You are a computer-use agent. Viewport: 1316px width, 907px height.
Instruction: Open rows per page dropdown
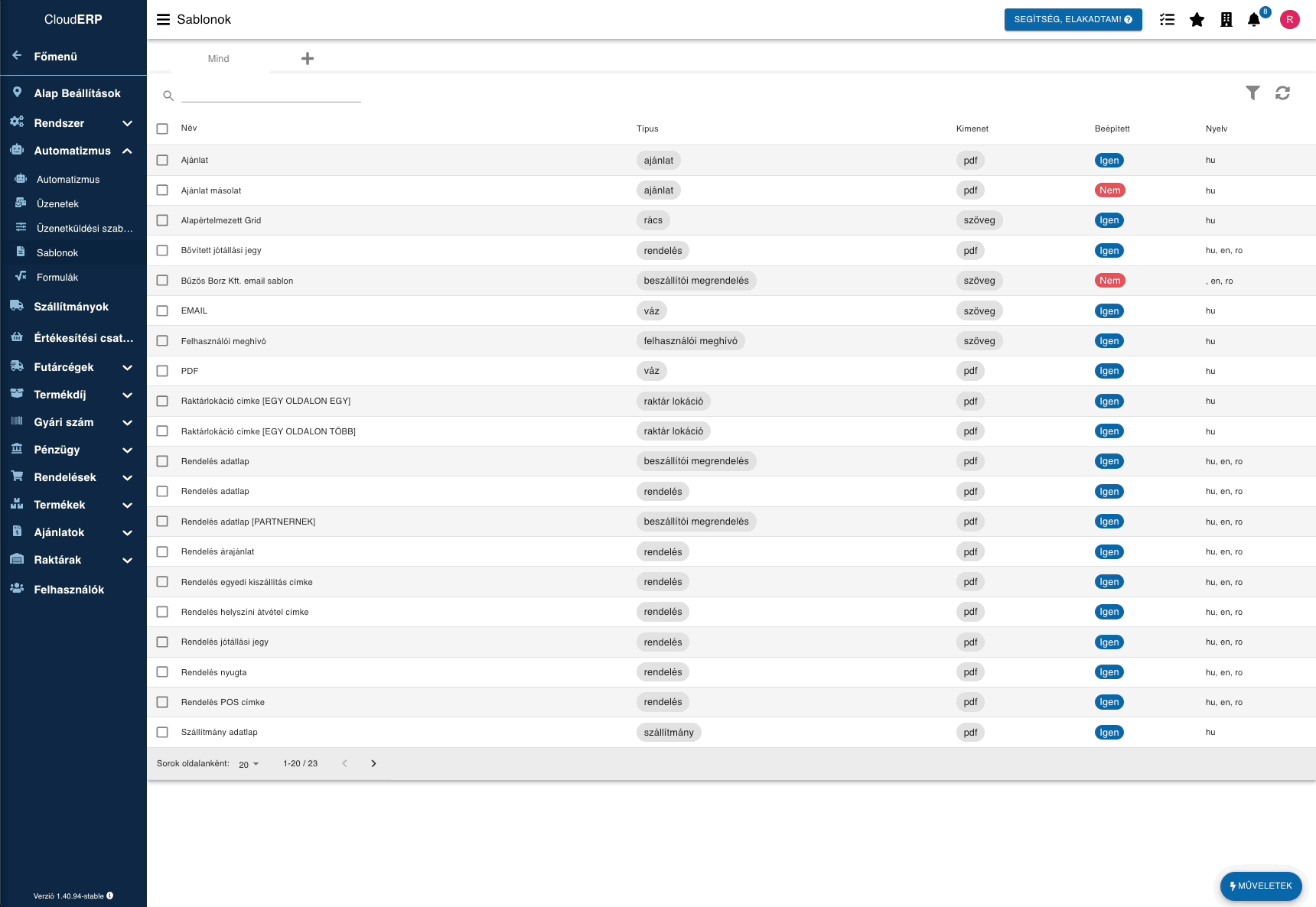pyautogui.click(x=249, y=764)
